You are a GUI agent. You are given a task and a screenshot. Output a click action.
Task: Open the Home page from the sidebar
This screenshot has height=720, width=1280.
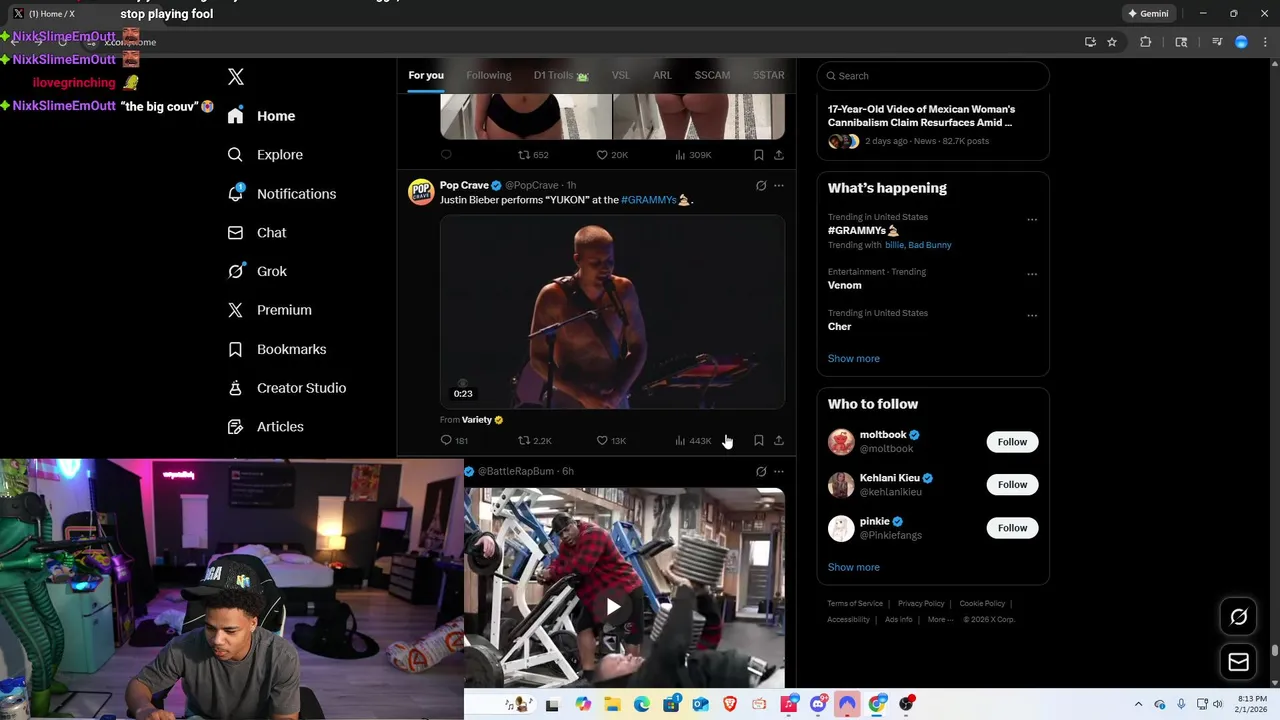pos(261,116)
